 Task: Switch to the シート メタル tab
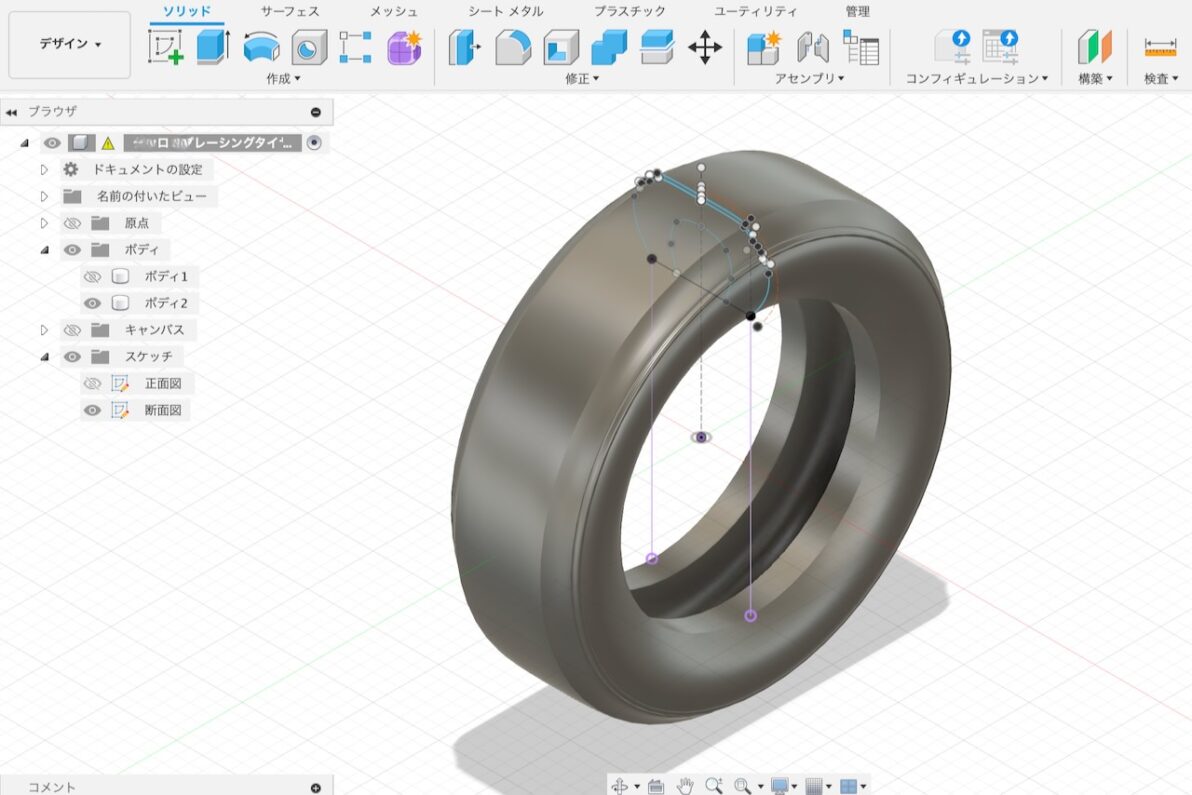click(506, 12)
